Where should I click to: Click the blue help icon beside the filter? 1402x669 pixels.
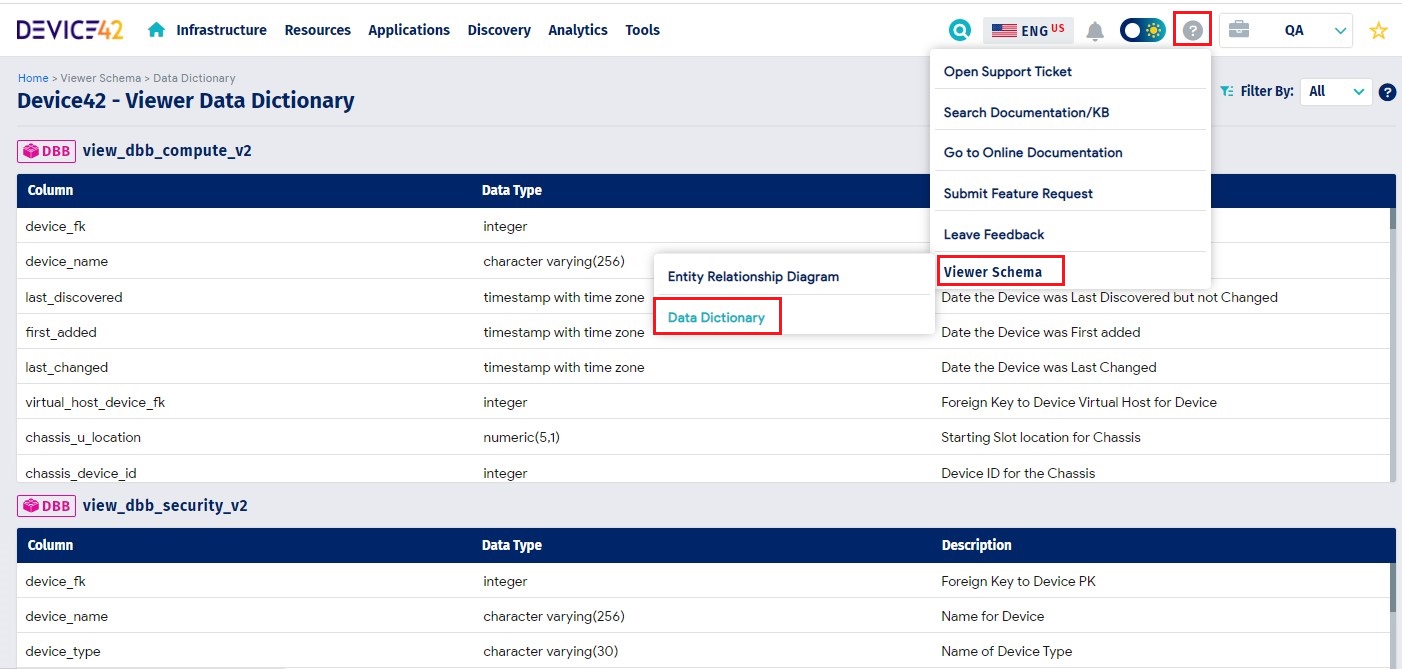pos(1387,92)
